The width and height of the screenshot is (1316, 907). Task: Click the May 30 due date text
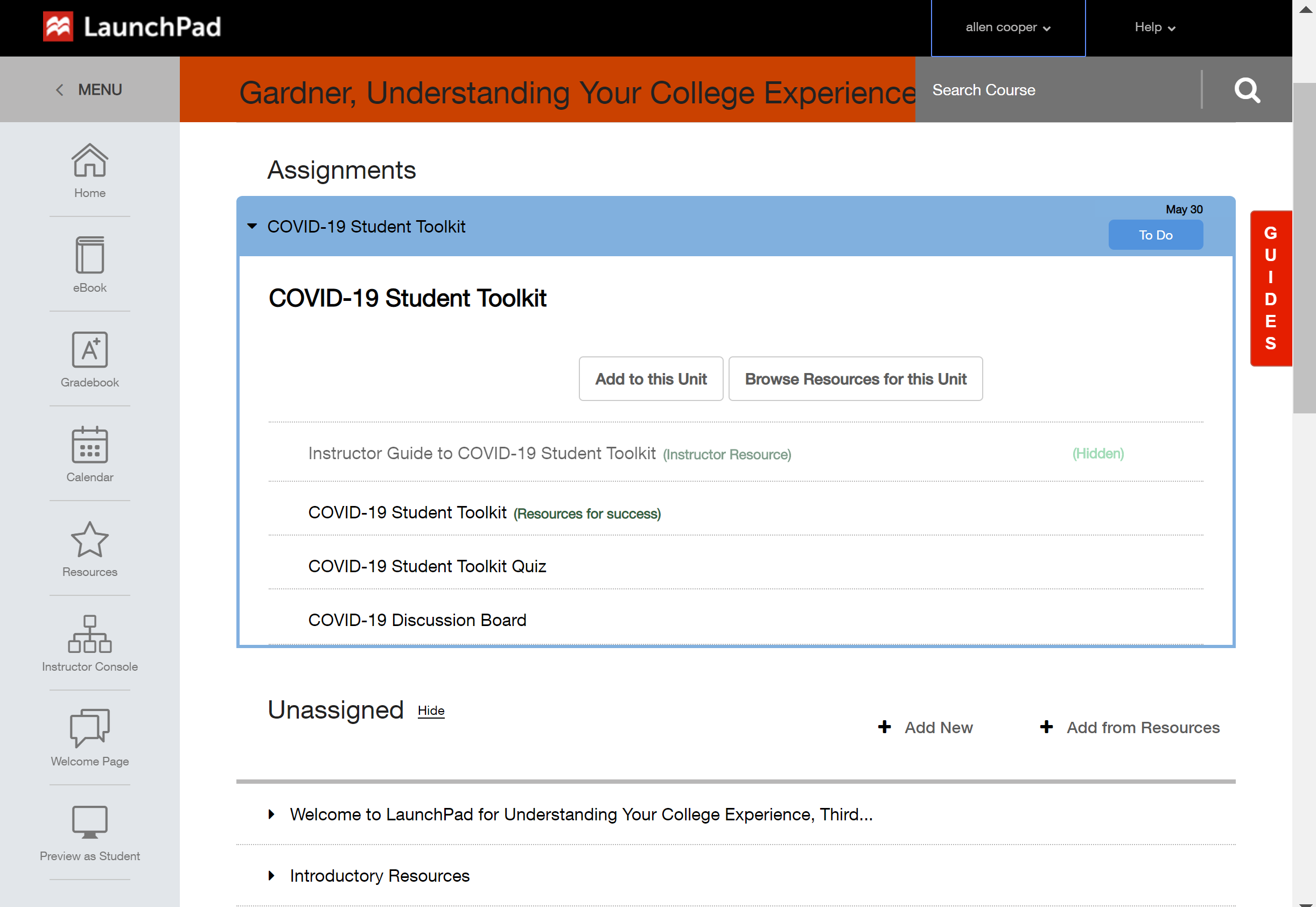[x=1184, y=209]
